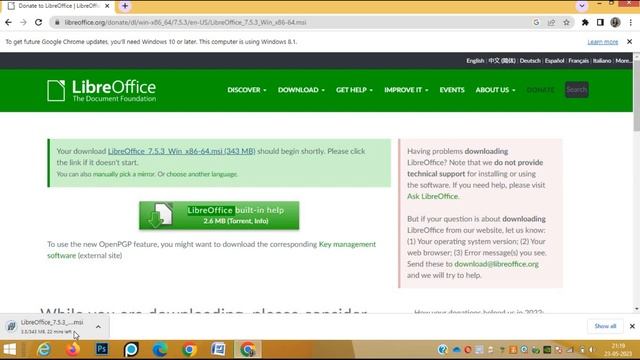
Task: Click the LibreOffice built-in help download button
Action: (219, 215)
